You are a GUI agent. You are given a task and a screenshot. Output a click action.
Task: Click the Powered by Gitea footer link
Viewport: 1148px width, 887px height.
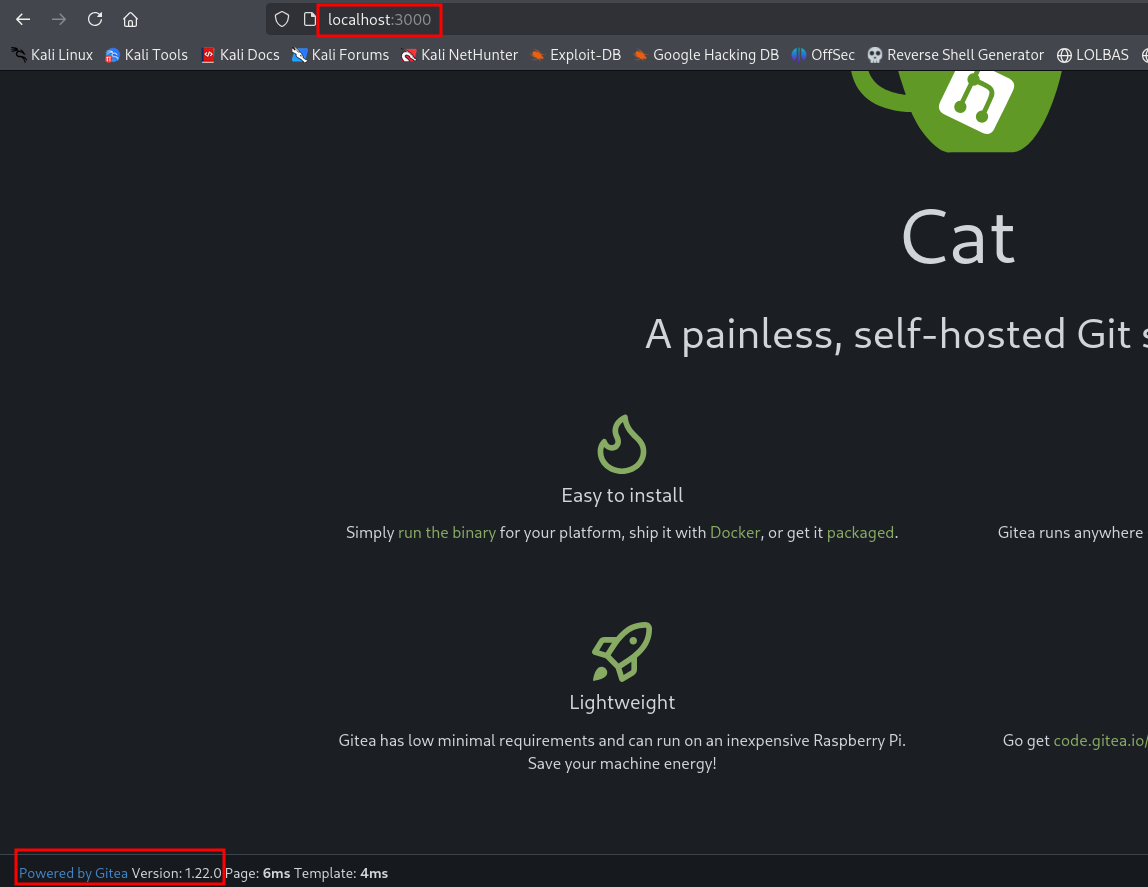(x=73, y=873)
